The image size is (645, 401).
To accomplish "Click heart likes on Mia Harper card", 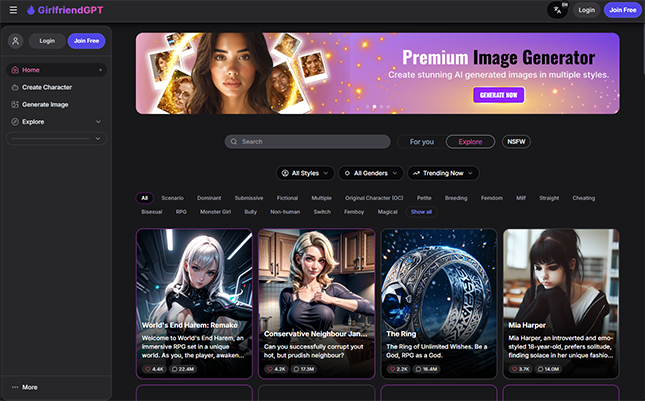I will coord(520,369).
